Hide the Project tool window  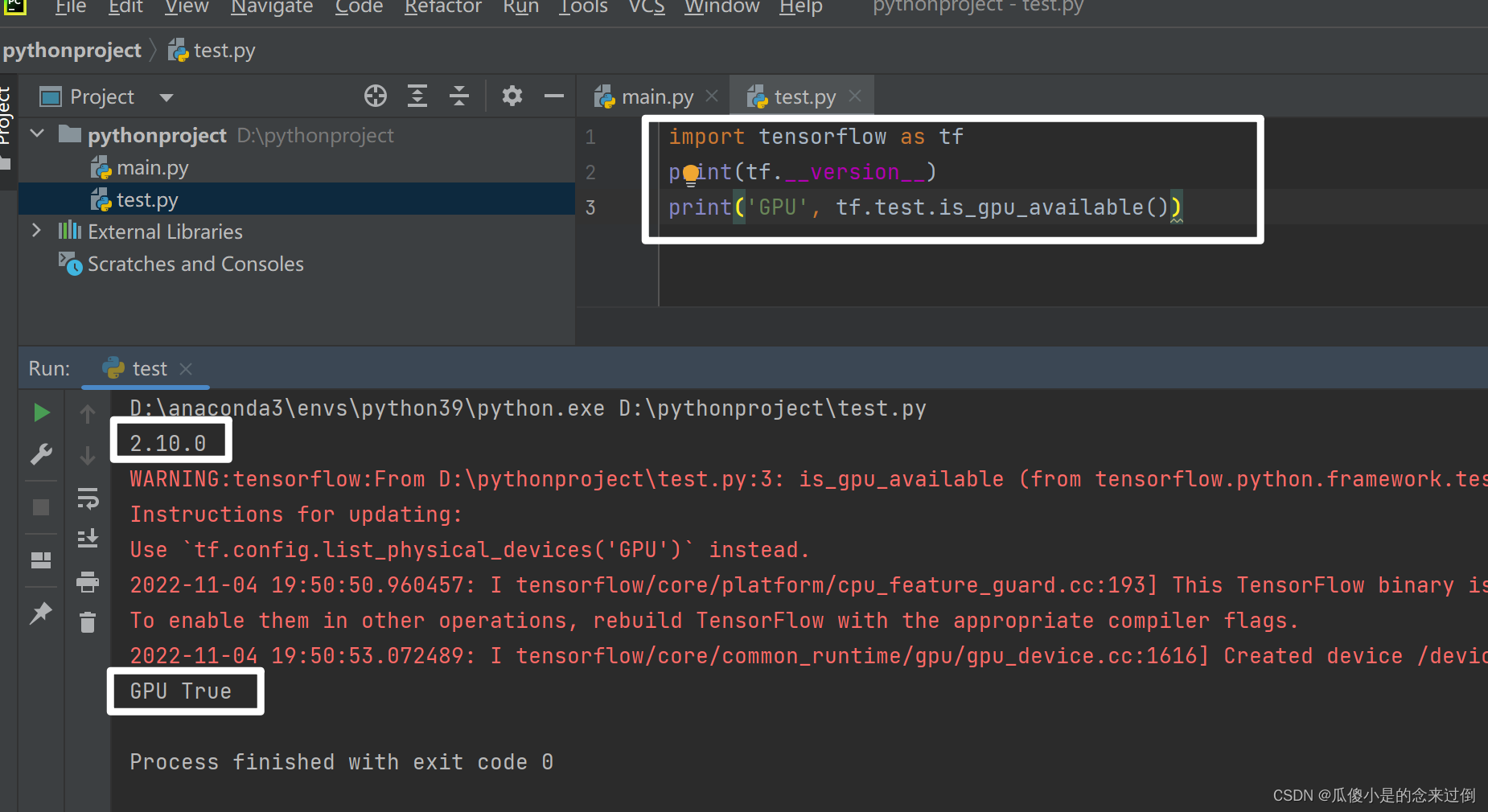tap(554, 96)
